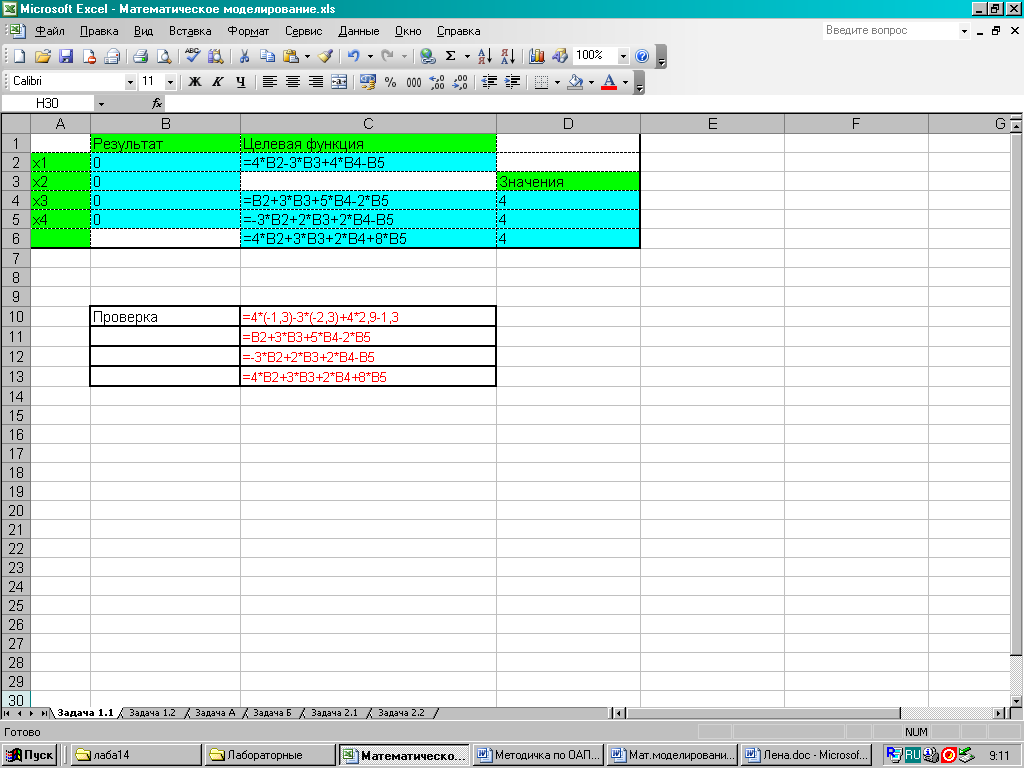The height and width of the screenshot is (768, 1024).
Task: Switch to the лаба14 folder in the taskbar
Action: (x=136, y=755)
